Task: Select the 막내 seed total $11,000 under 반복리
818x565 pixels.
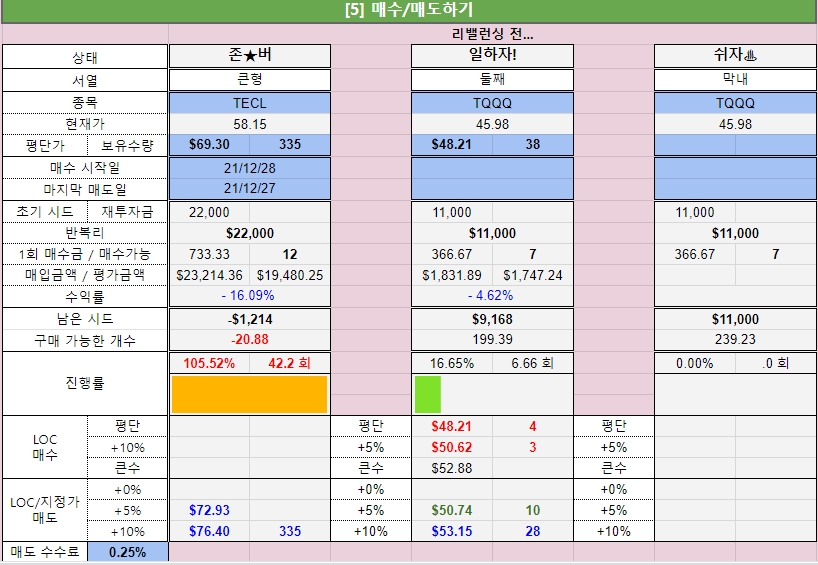Action: pyautogui.click(x=735, y=233)
